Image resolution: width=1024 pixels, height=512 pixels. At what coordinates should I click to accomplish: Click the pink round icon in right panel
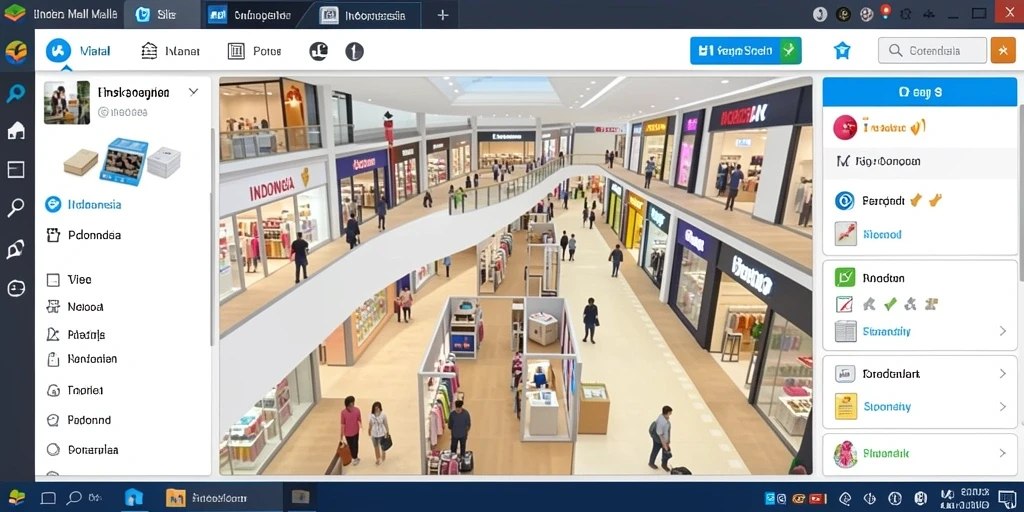[x=845, y=127]
